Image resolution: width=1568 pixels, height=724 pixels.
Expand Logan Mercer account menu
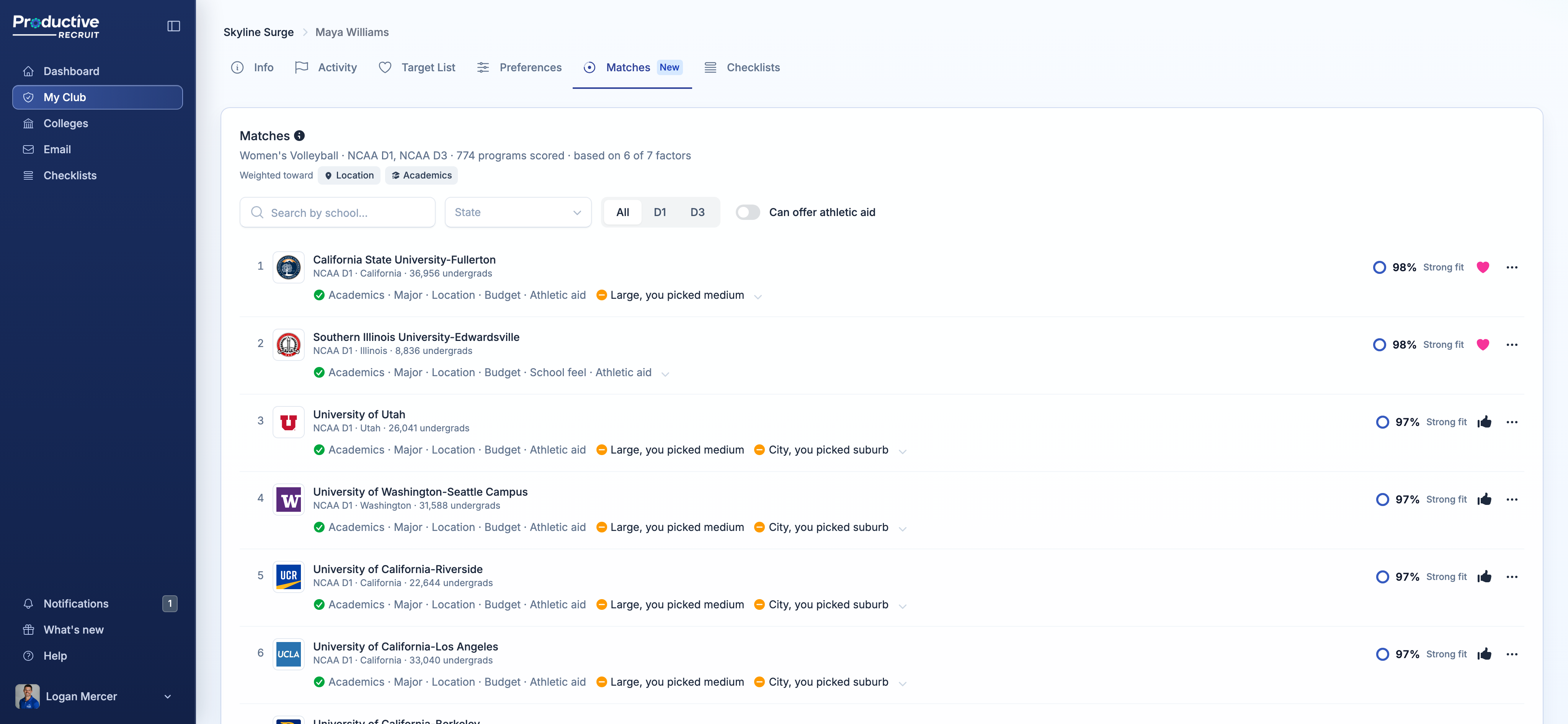tap(97, 696)
